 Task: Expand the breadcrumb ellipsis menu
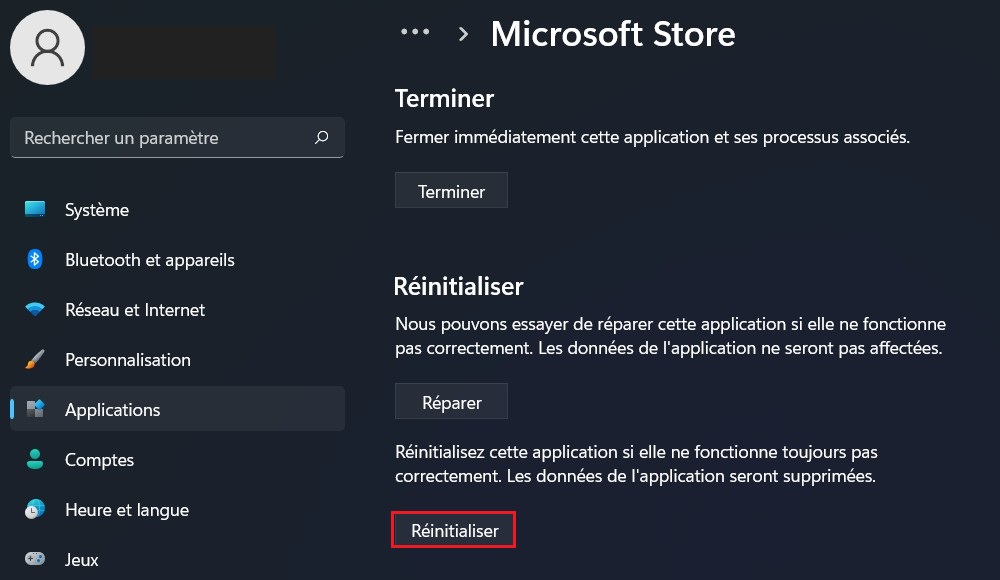[415, 33]
